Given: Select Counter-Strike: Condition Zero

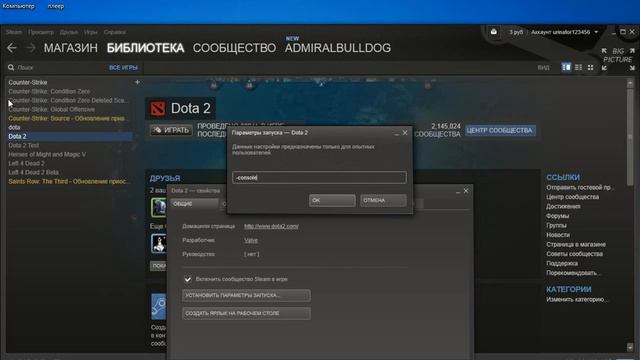Looking at the screenshot, I should click(49, 91).
